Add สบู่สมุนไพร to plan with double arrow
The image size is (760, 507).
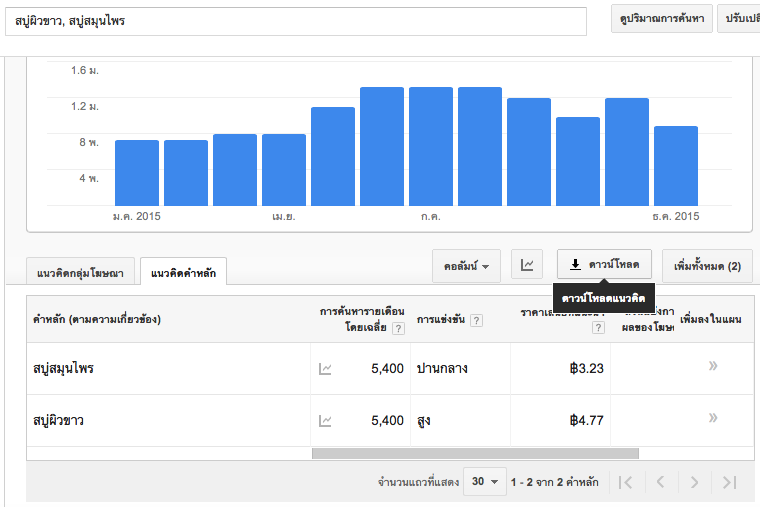pos(713,366)
